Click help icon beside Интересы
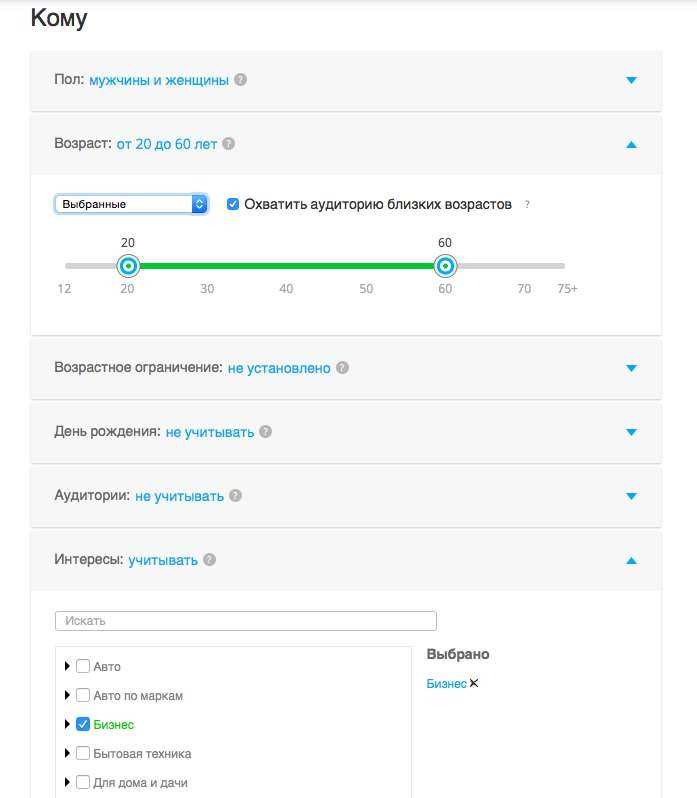697x798 pixels. [x=209, y=560]
